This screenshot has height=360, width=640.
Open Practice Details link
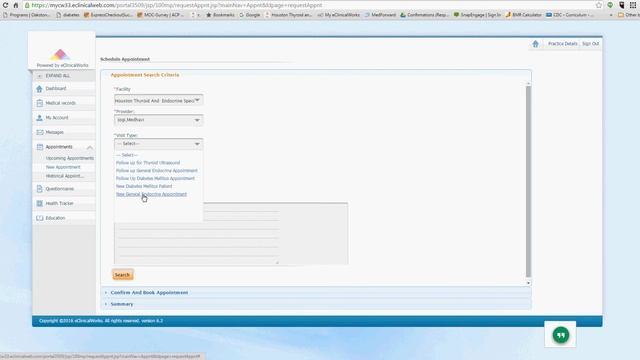[562, 44]
